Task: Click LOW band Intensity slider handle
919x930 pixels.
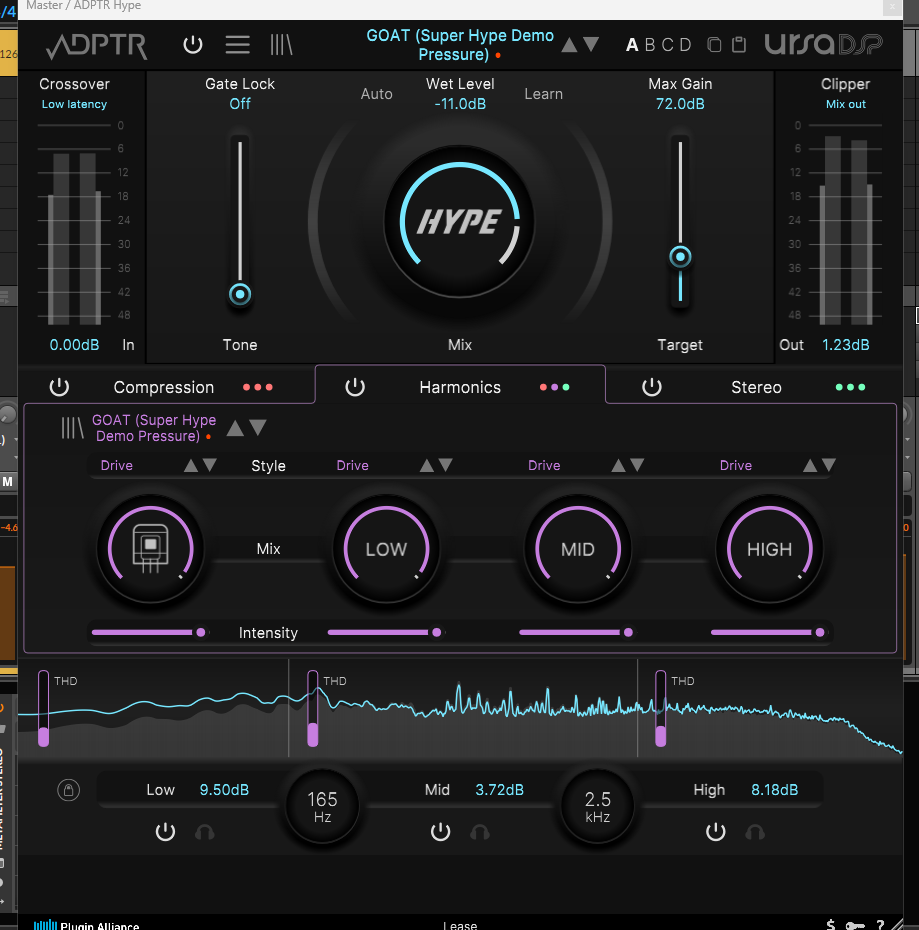Action: click(x=437, y=632)
